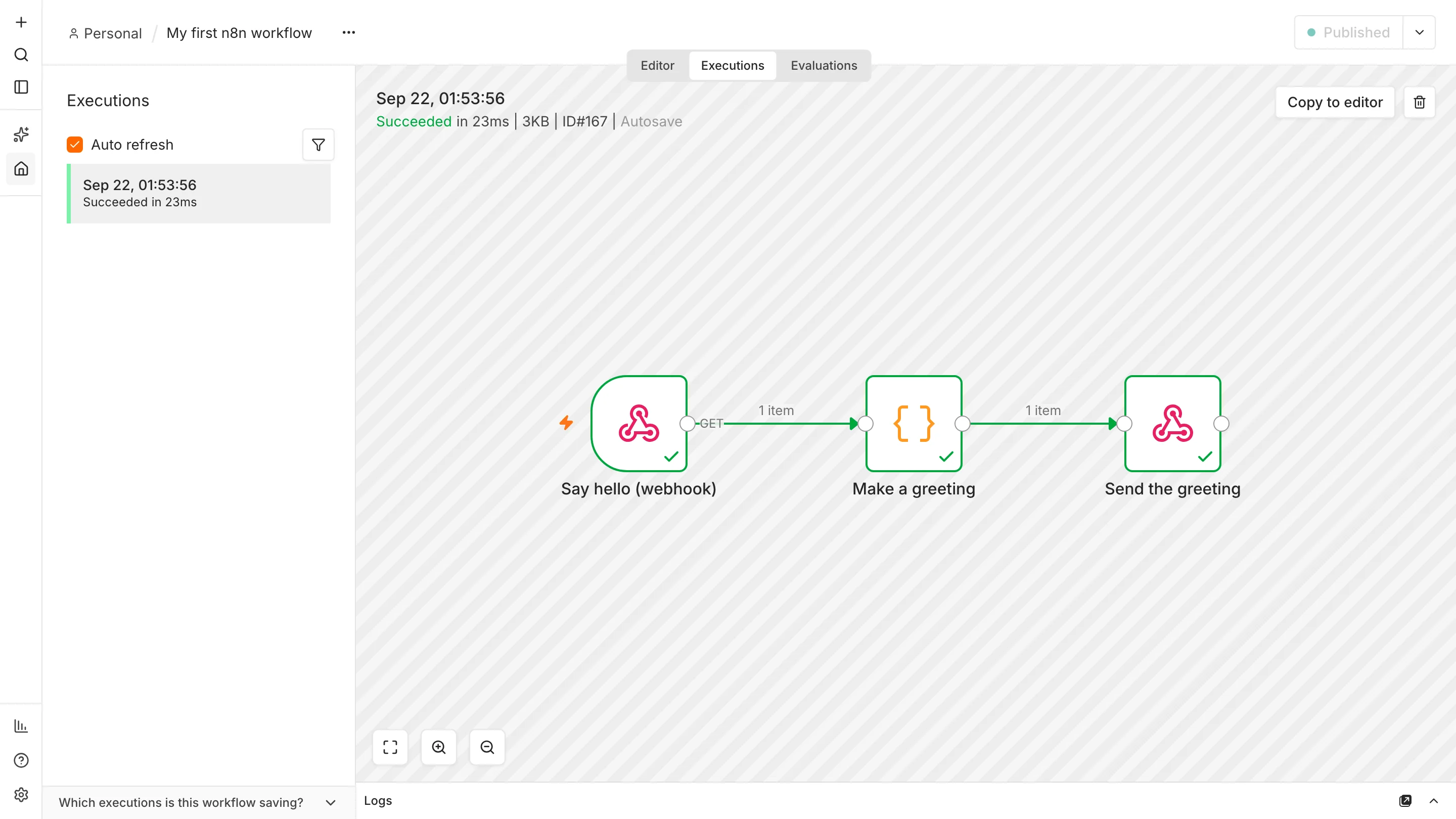Click the Send the greeting input connector

[1124, 423]
